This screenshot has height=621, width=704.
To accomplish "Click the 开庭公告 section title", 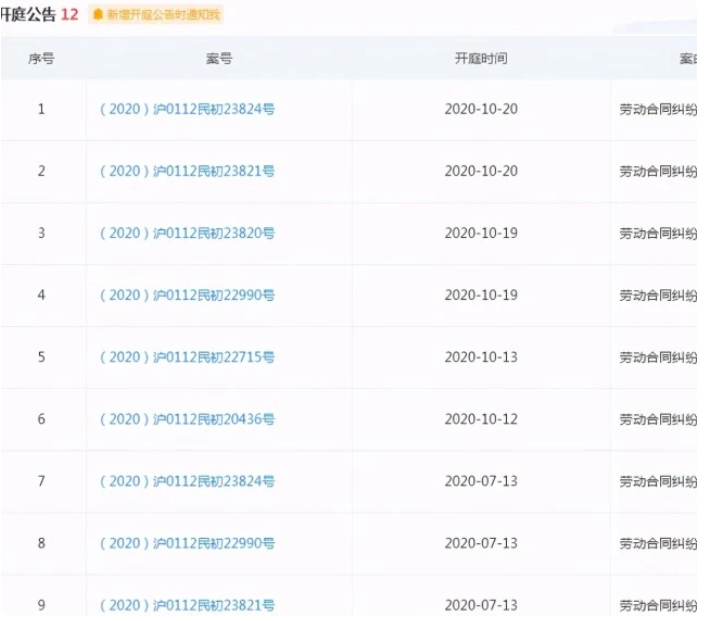I will click(28, 15).
